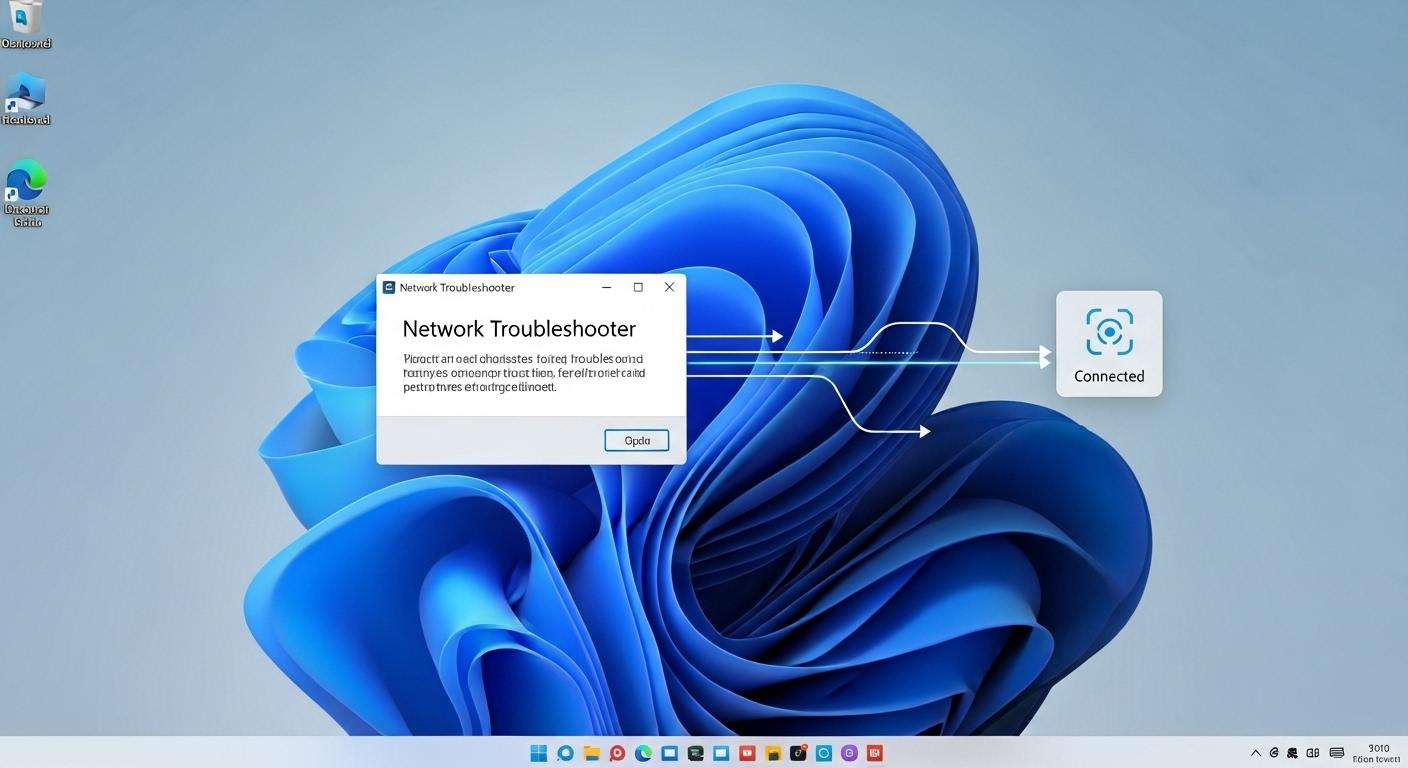The height and width of the screenshot is (768, 1408).
Task: Expand hidden icons in the system tray
Action: pos(1256,753)
